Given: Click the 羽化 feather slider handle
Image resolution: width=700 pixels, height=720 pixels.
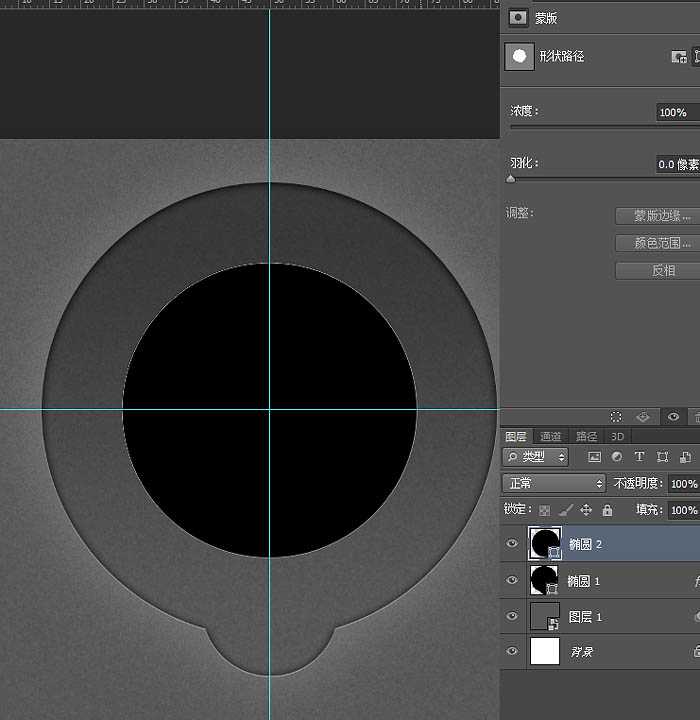Looking at the screenshot, I should click(511, 179).
